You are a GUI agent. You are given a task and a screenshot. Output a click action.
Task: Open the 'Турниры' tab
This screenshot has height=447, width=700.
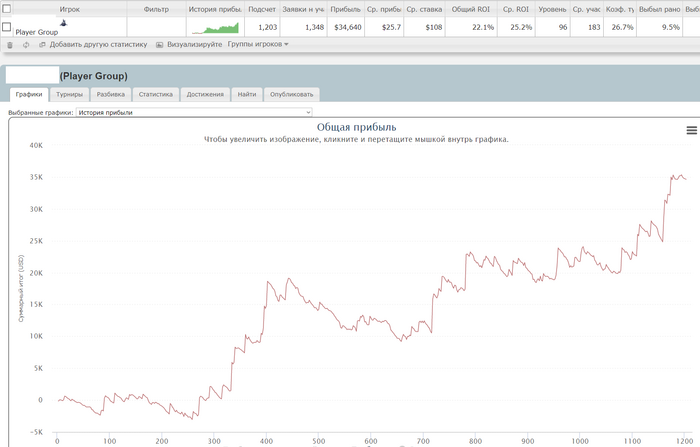69,94
